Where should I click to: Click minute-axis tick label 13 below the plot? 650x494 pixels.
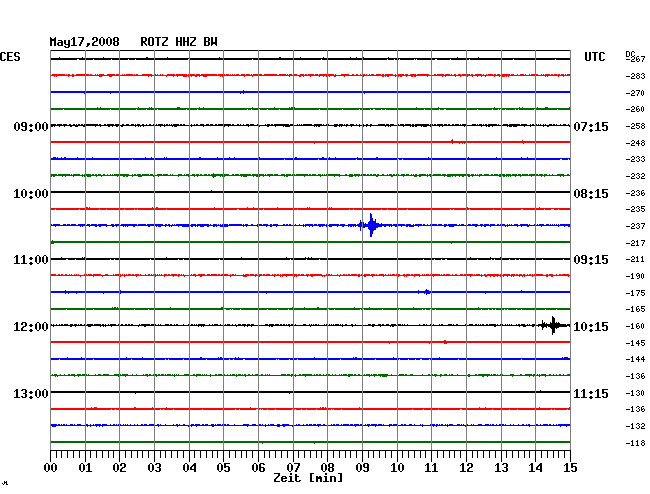[501, 468]
